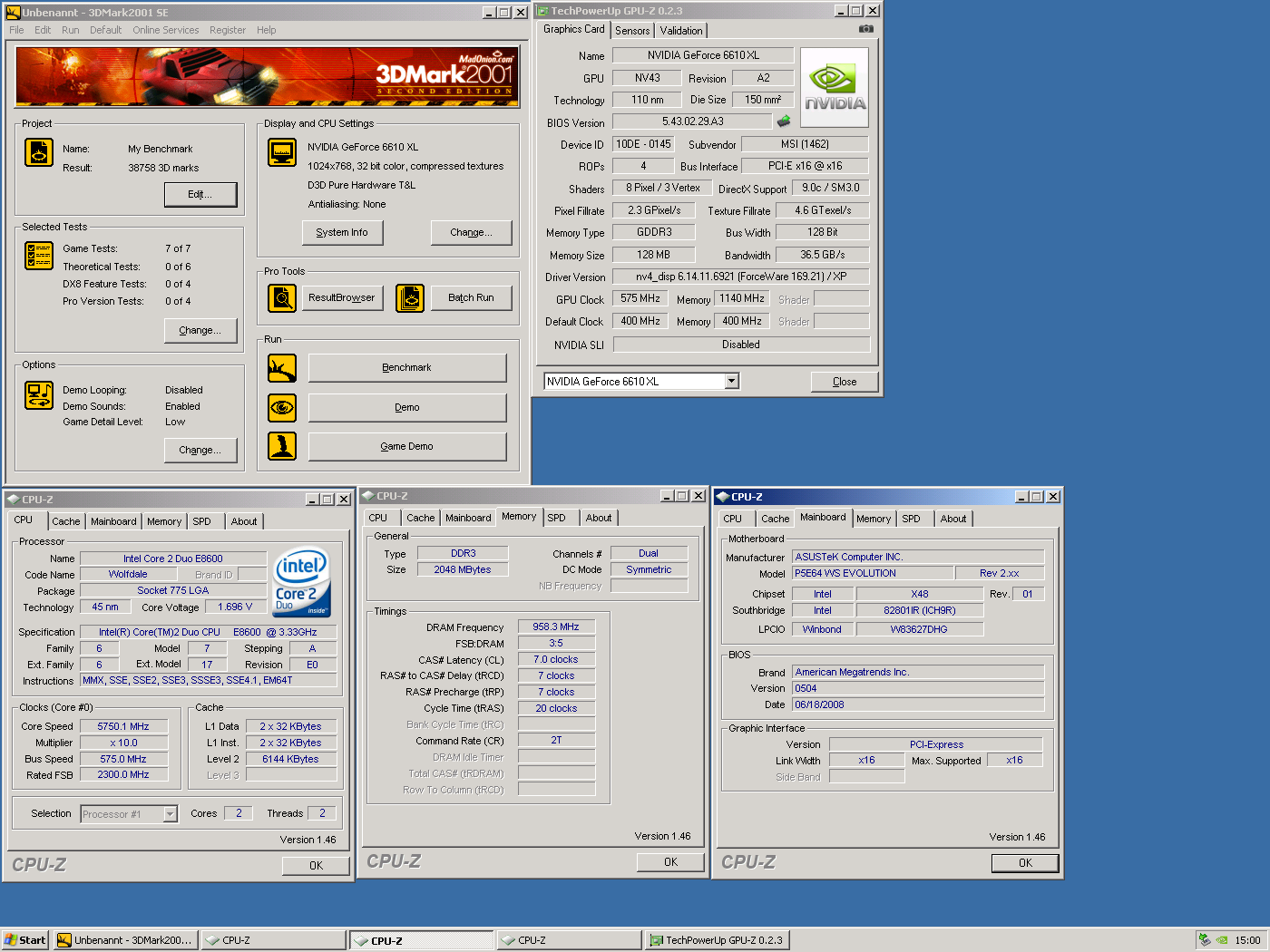The width and height of the screenshot is (1270, 952).
Task: Click the Driver Version field in GPU-Z
Action: point(740,277)
